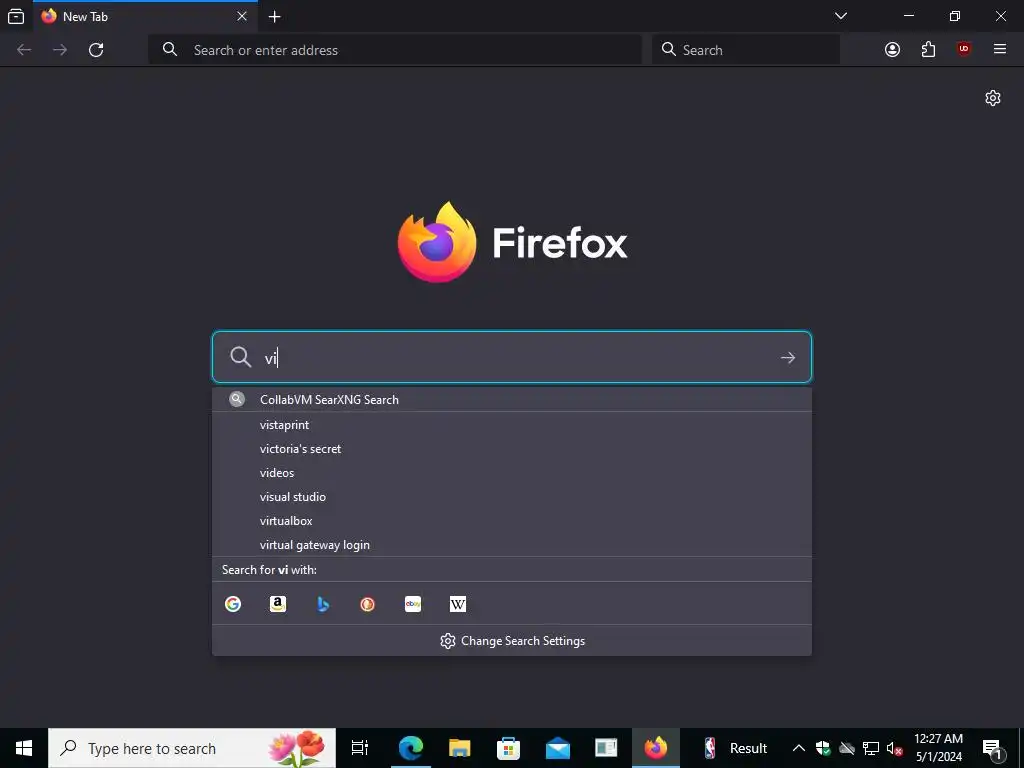The width and height of the screenshot is (1024, 768).
Task: Open the Firefox account icon
Action: point(892,50)
